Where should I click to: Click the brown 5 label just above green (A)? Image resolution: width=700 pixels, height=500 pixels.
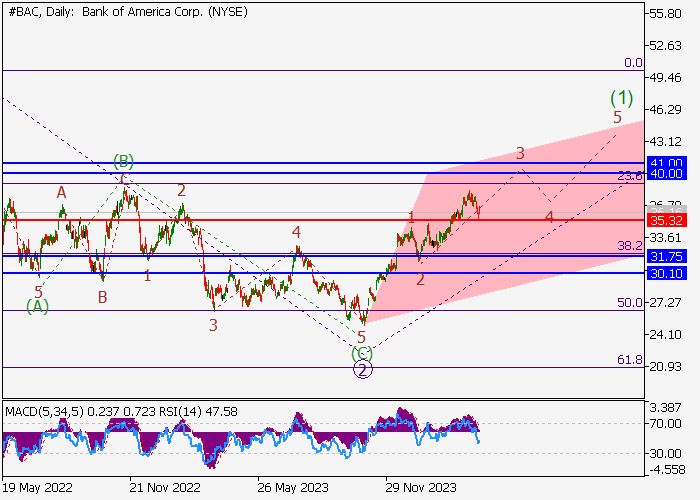(38, 292)
